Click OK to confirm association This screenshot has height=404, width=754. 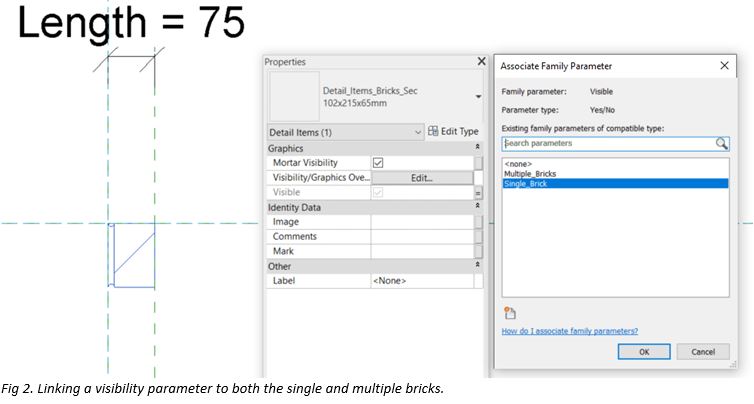coord(643,352)
